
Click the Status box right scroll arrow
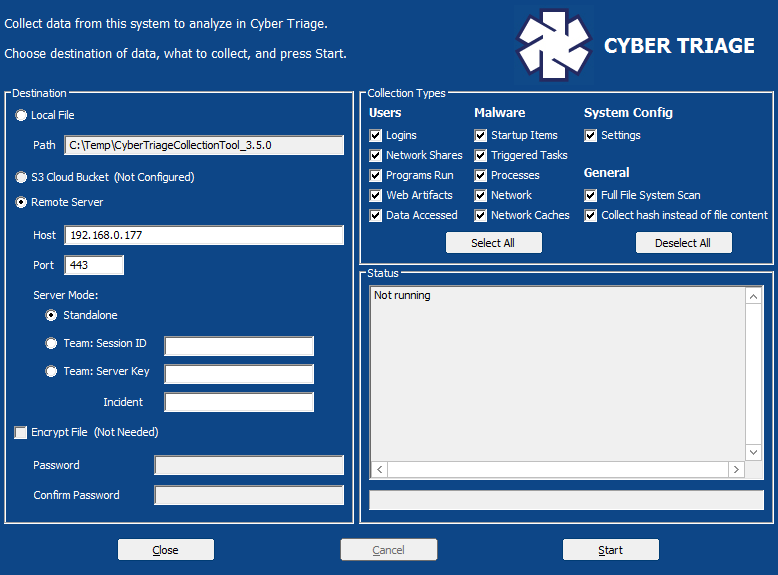click(736, 470)
